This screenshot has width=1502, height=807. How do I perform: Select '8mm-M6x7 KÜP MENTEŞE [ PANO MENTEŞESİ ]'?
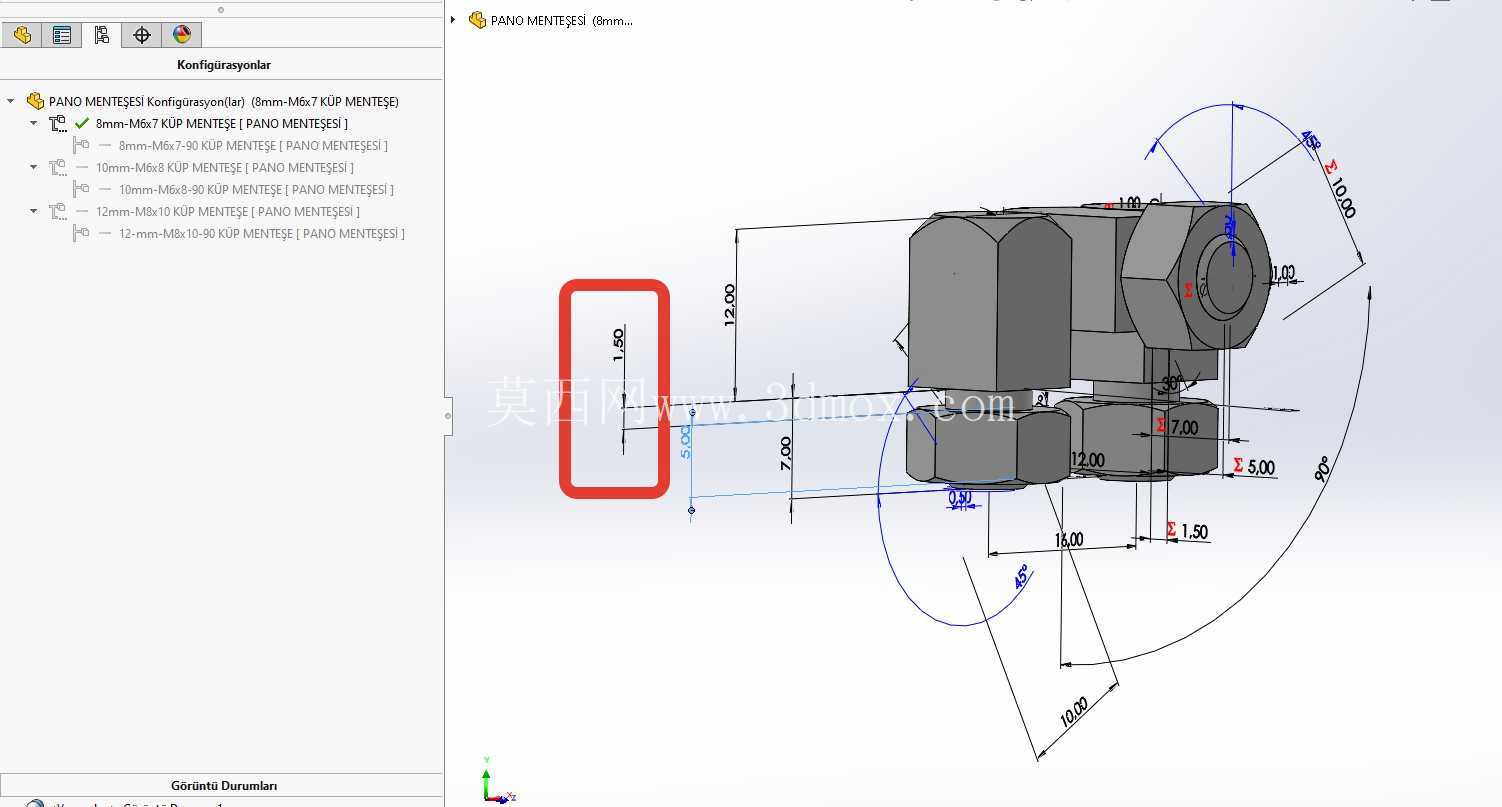pos(222,124)
